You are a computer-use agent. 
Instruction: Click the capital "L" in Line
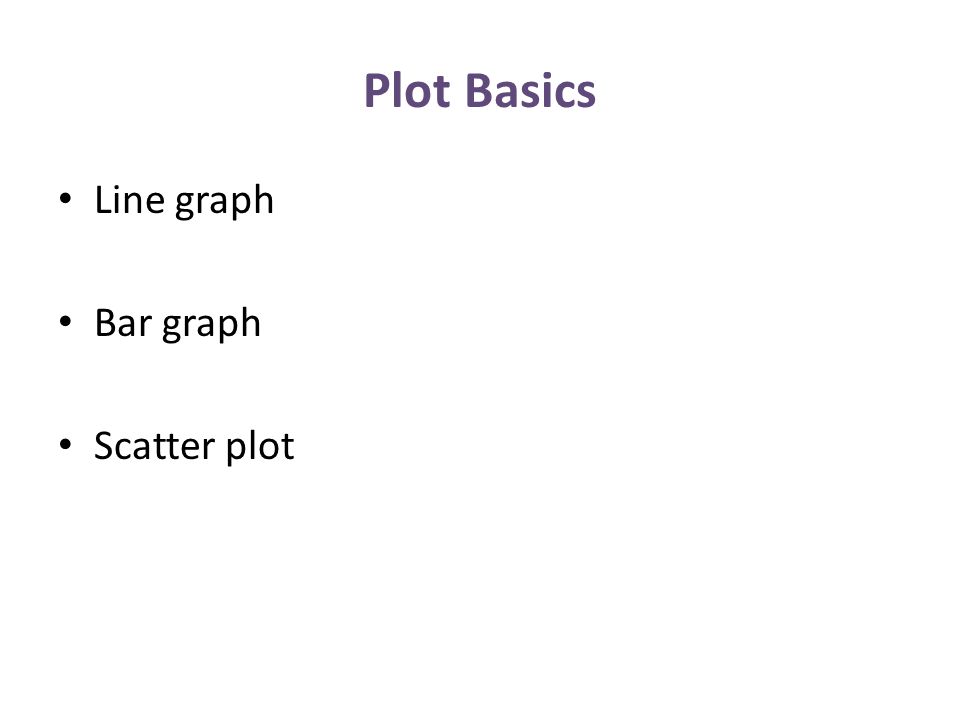(103, 200)
